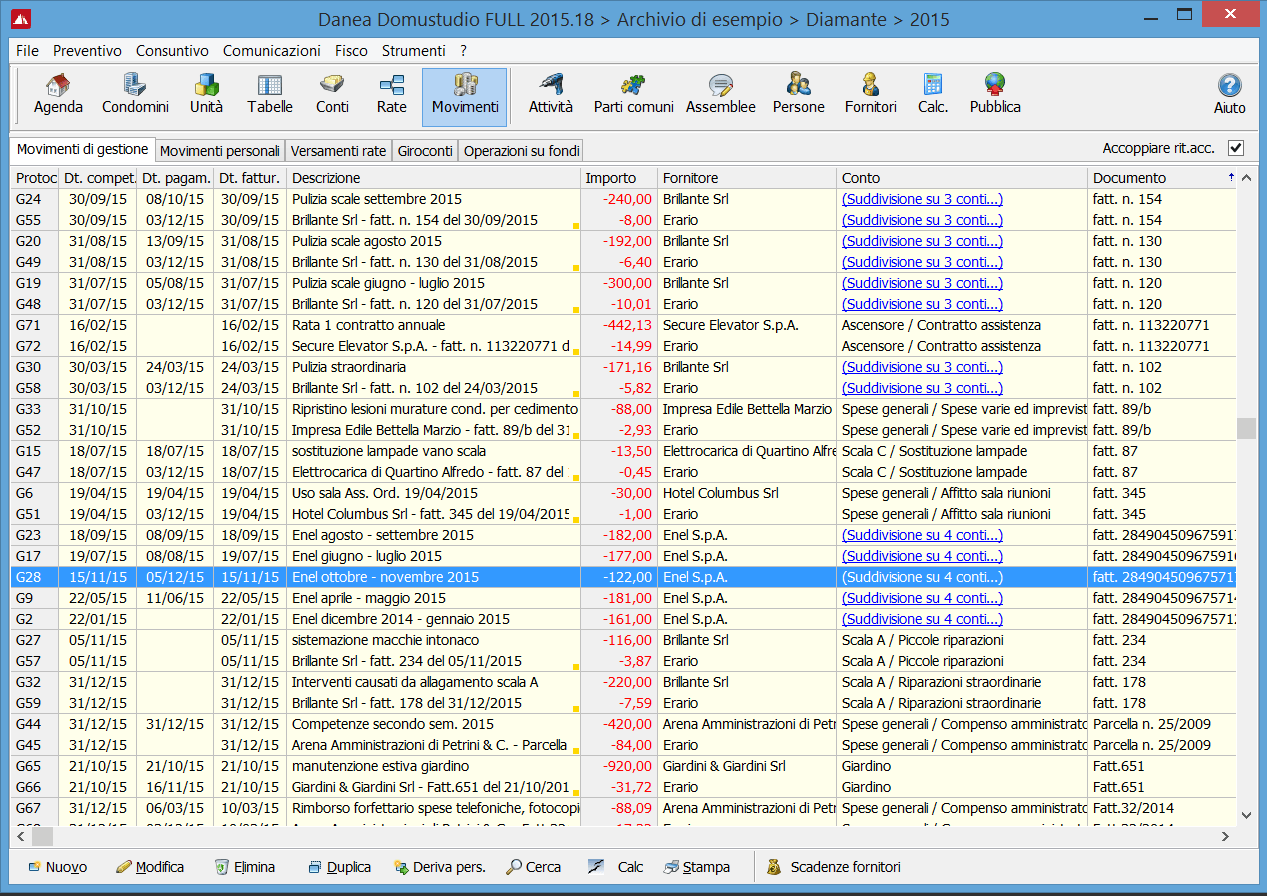The width and height of the screenshot is (1267, 896).
Task: Click 'Hotel Columbus Srl' in row G6
Action: coord(721,493)
